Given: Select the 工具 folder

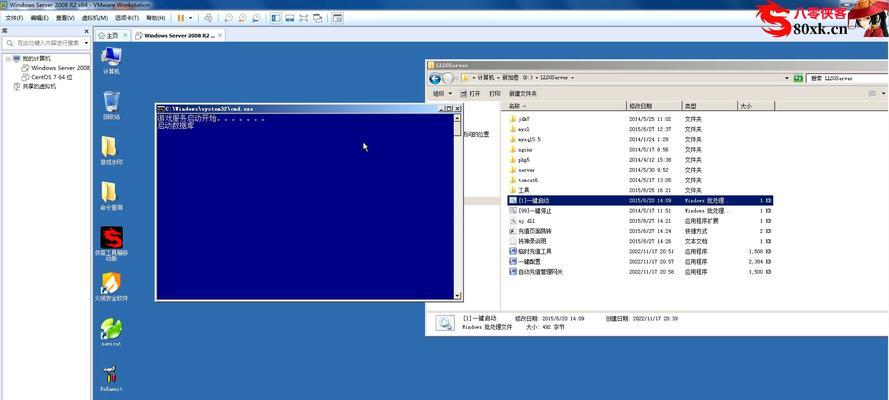Looking at the screenshot, I should point(519,190).
